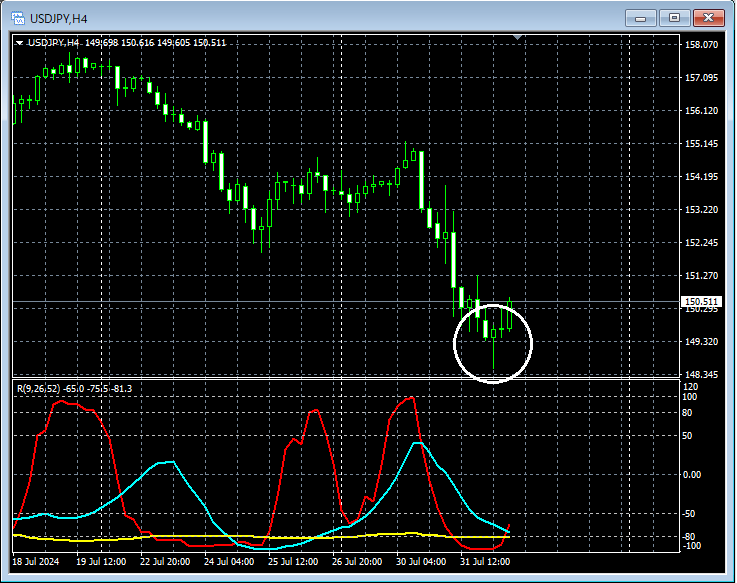Click the 149.320 price scale label
737x583 pixels.
coord(701,341)
